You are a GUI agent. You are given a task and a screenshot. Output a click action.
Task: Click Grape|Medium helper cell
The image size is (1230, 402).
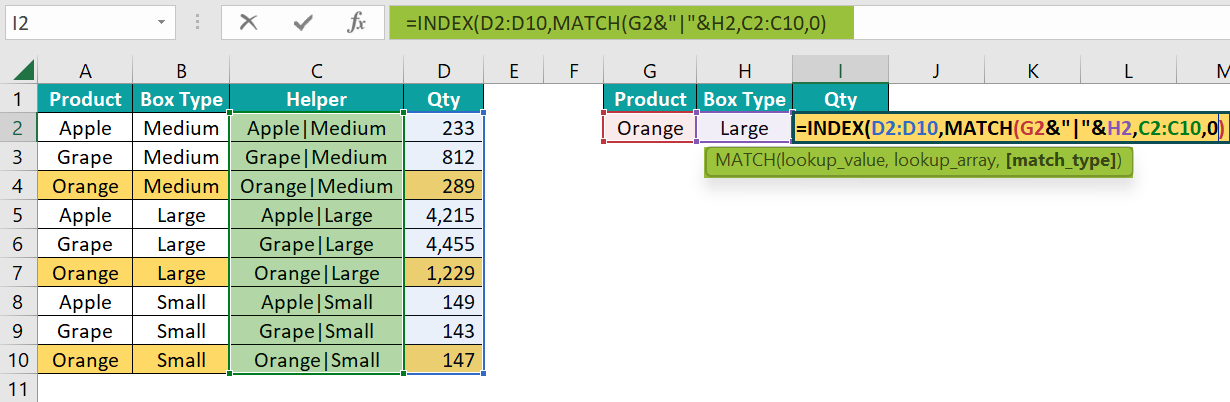click(317, 157)
